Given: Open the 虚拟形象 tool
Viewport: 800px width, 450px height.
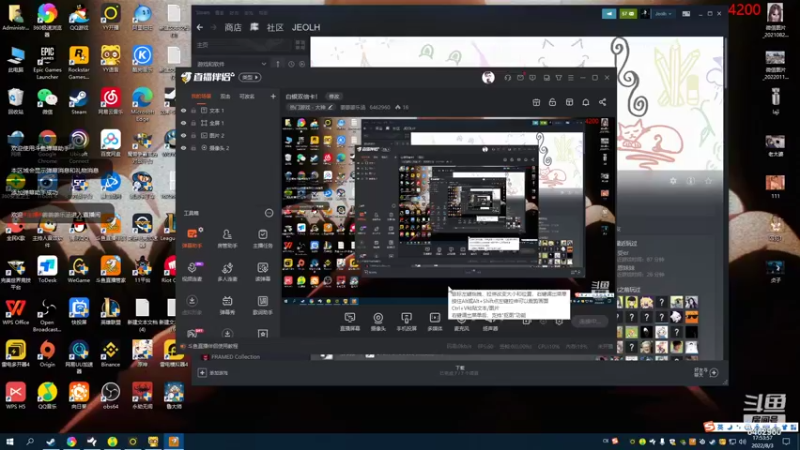Looking at the screenshot, I should click(192, 305).
